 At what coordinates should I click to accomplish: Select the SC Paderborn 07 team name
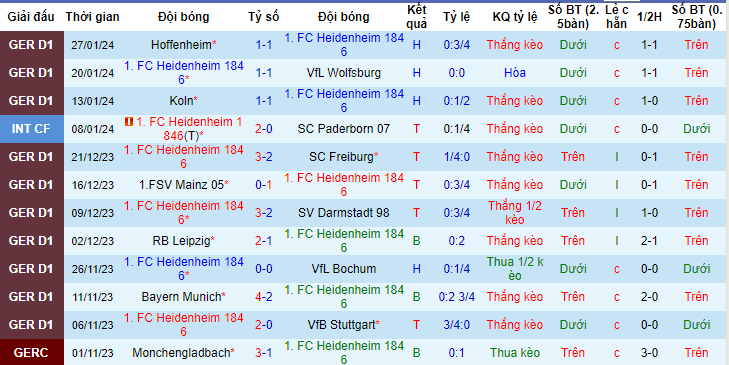344,129
